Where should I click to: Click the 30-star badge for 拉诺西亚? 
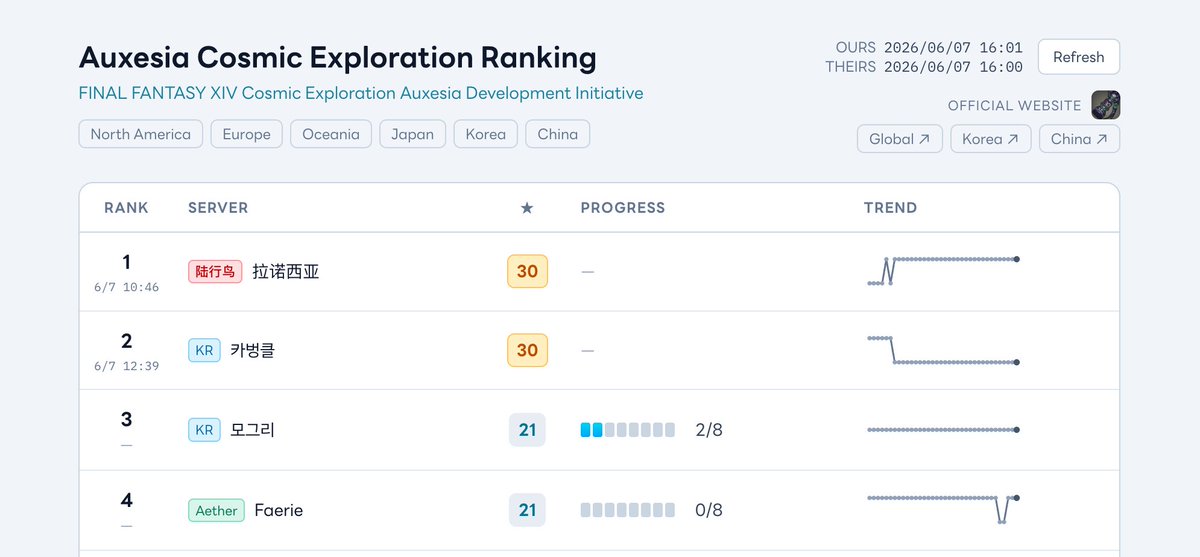click(527, 271)
